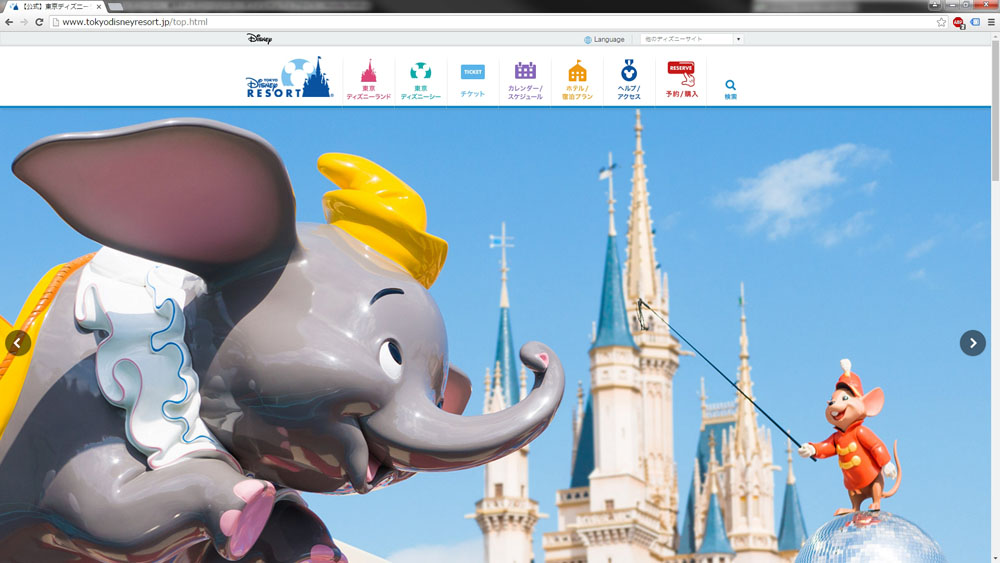This screenshot has width=1000, height=563.
Task: Click the browser forward arrow
Action: tap(24, 22)
